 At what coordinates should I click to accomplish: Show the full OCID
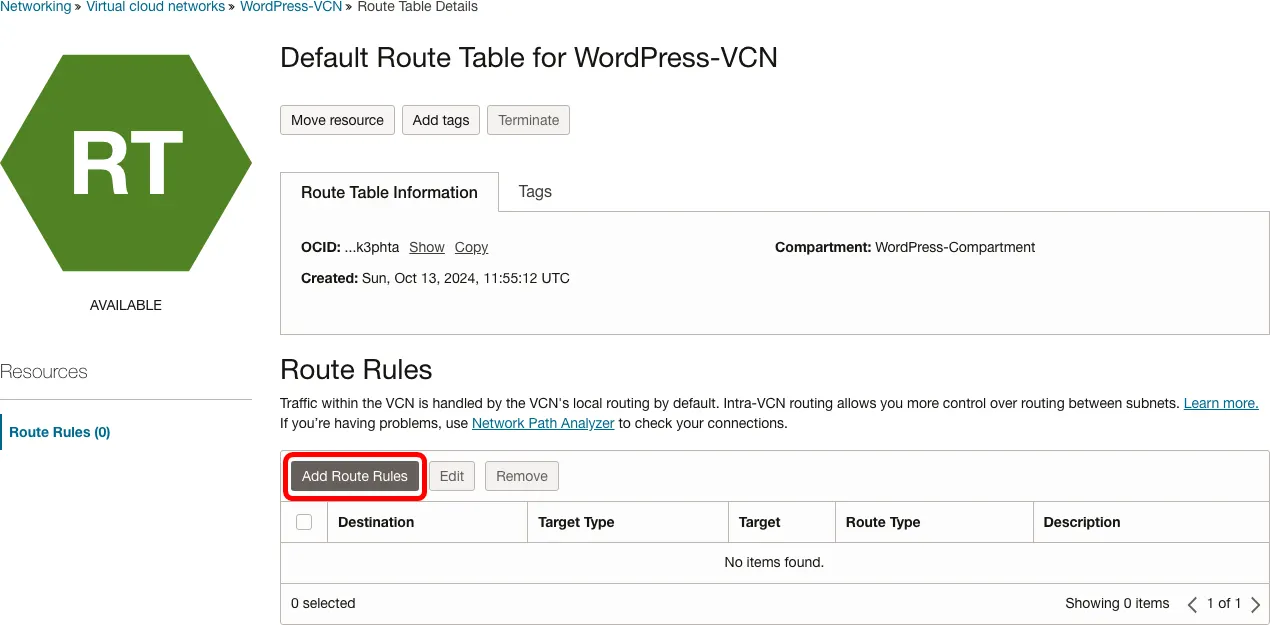point(426,247)
